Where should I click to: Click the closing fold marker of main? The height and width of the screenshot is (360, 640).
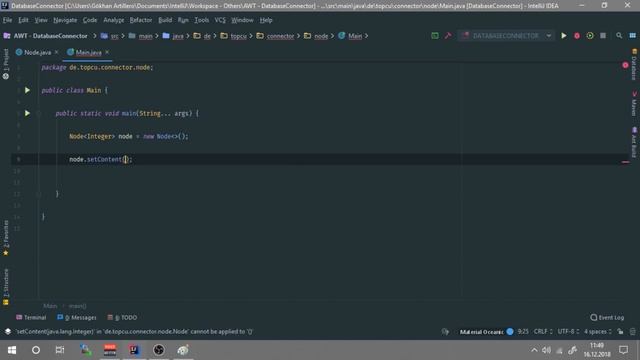(39, 194)
